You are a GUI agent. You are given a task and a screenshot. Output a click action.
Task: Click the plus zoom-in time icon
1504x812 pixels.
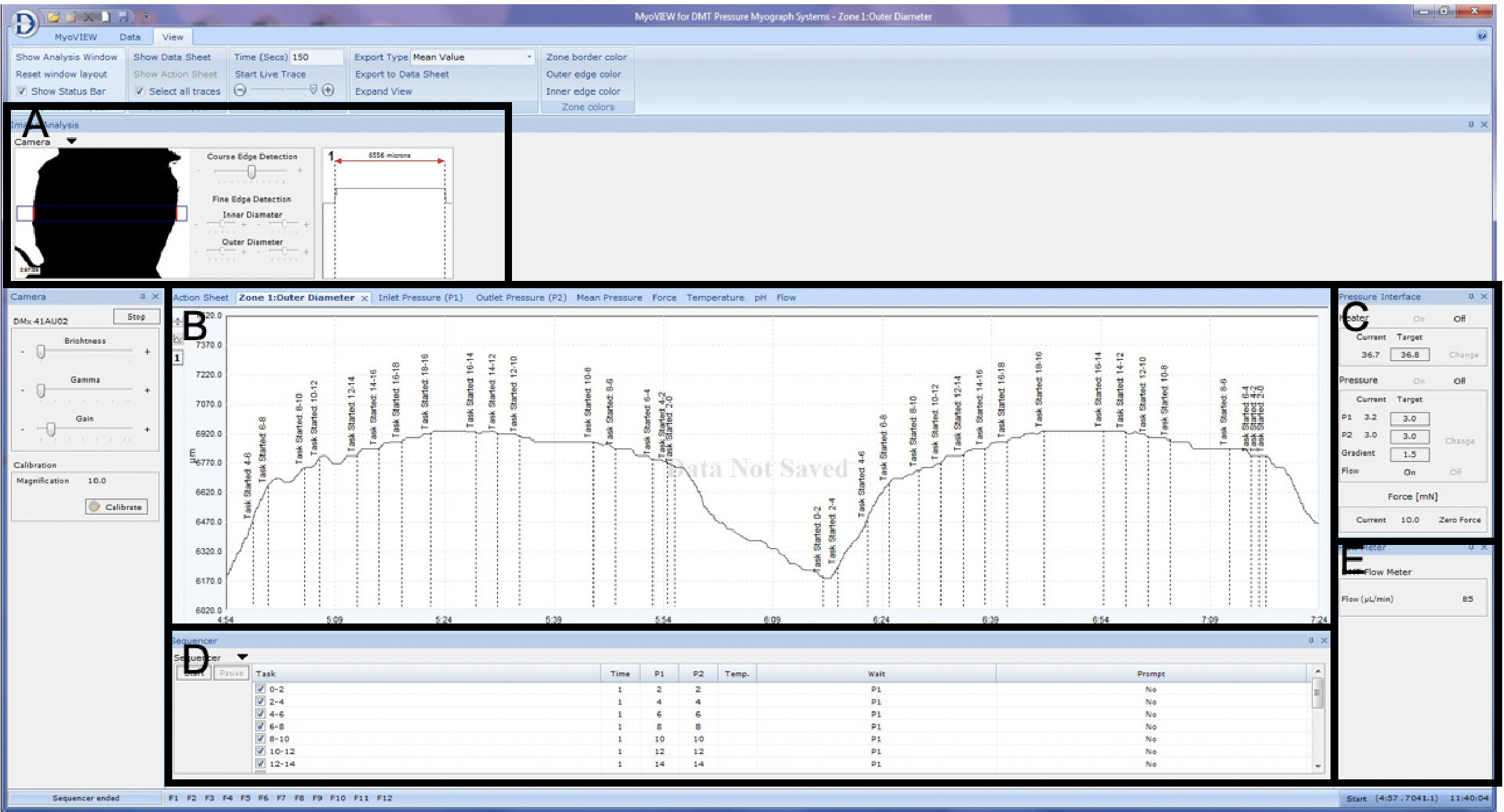(x=328, y=91)
